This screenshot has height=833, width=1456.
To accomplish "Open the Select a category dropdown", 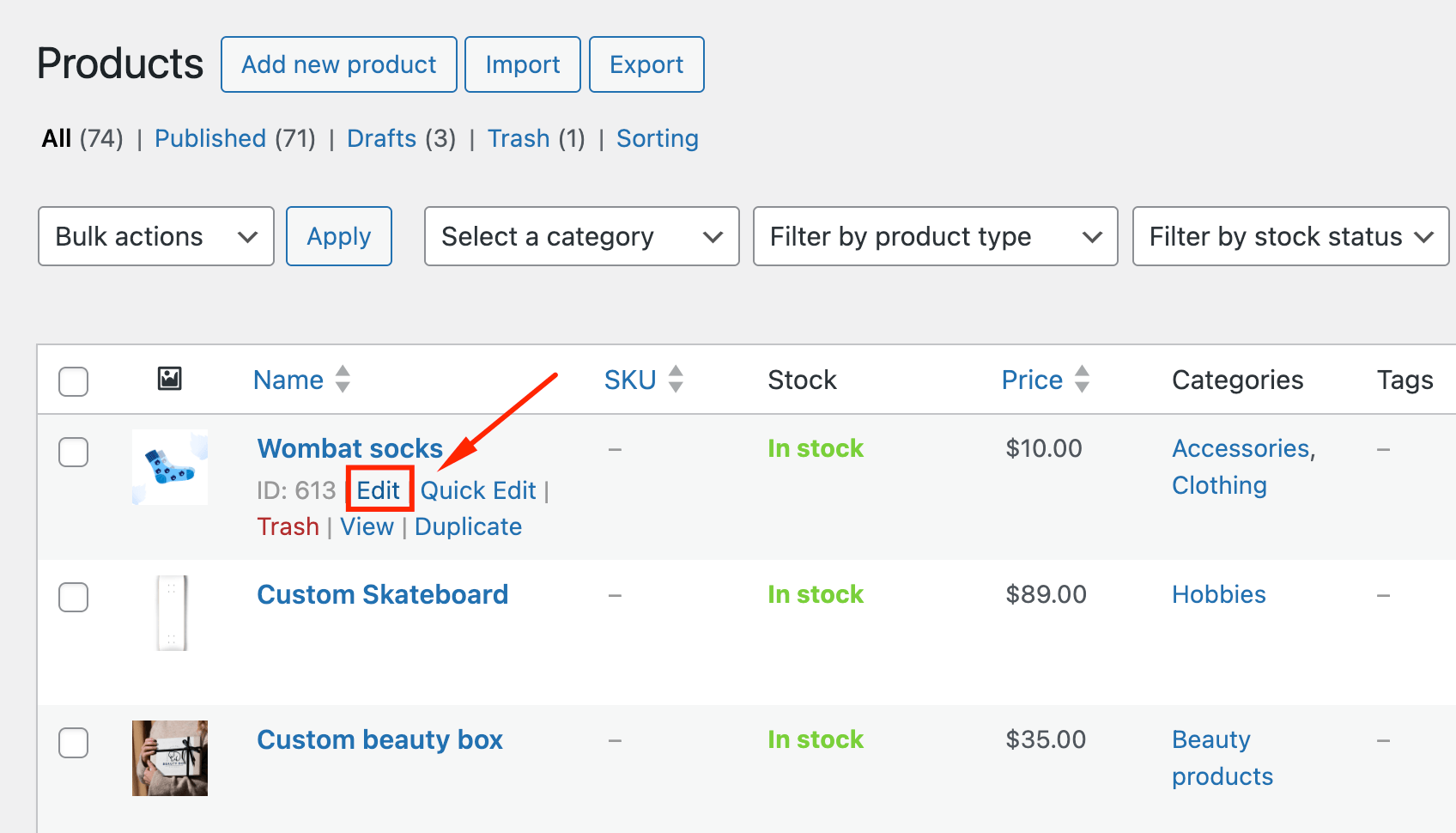I will [581, 236].
